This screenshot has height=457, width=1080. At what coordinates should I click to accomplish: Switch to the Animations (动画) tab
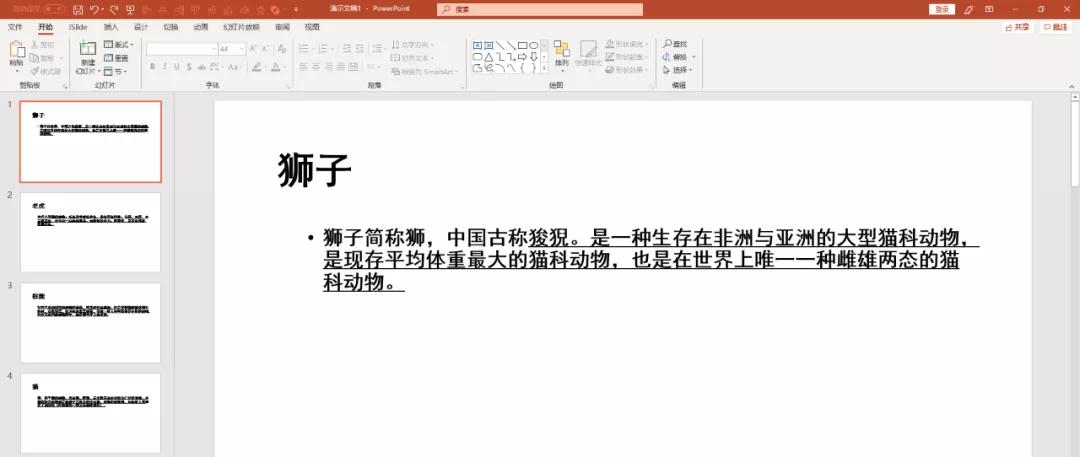(x=200, y=27)
